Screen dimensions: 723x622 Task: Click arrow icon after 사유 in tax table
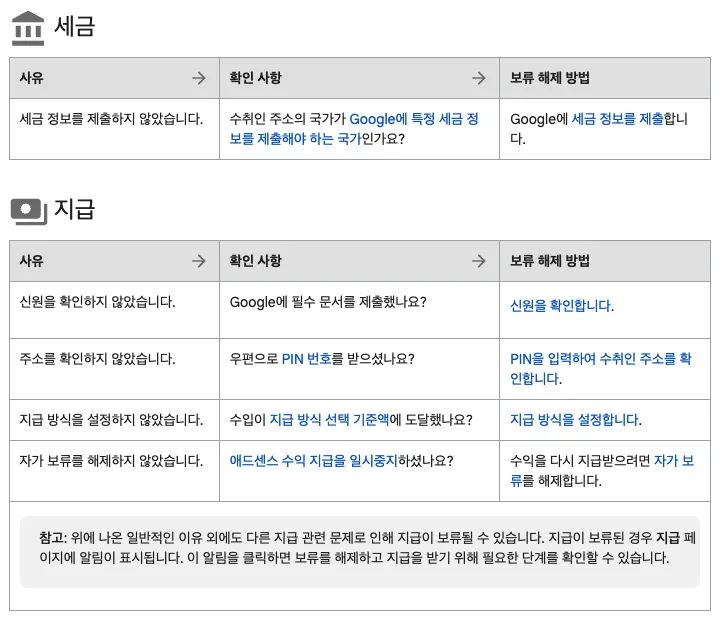click(199, 78)
